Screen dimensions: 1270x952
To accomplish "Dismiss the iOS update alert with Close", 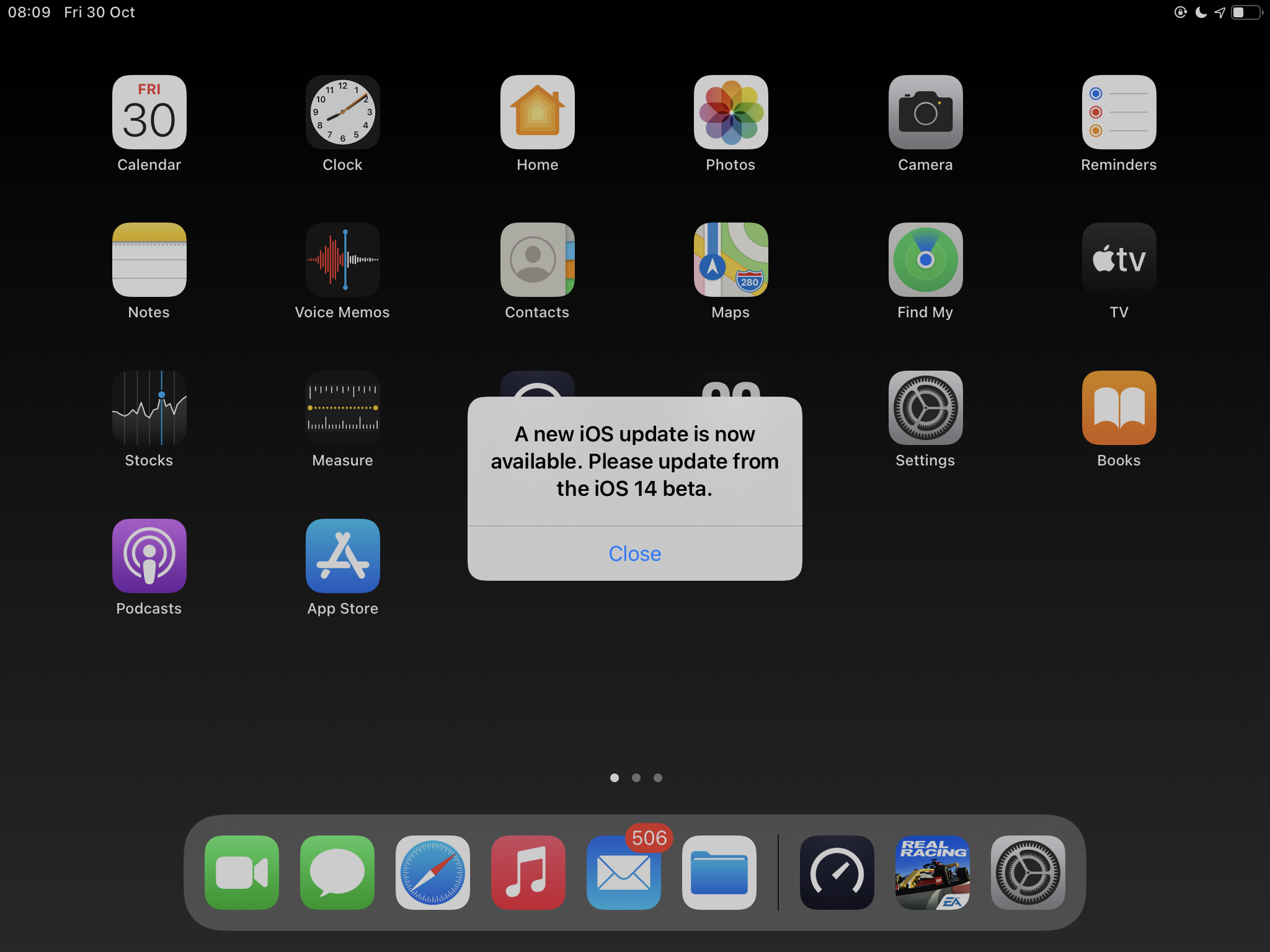I will (x=634, y=553).
